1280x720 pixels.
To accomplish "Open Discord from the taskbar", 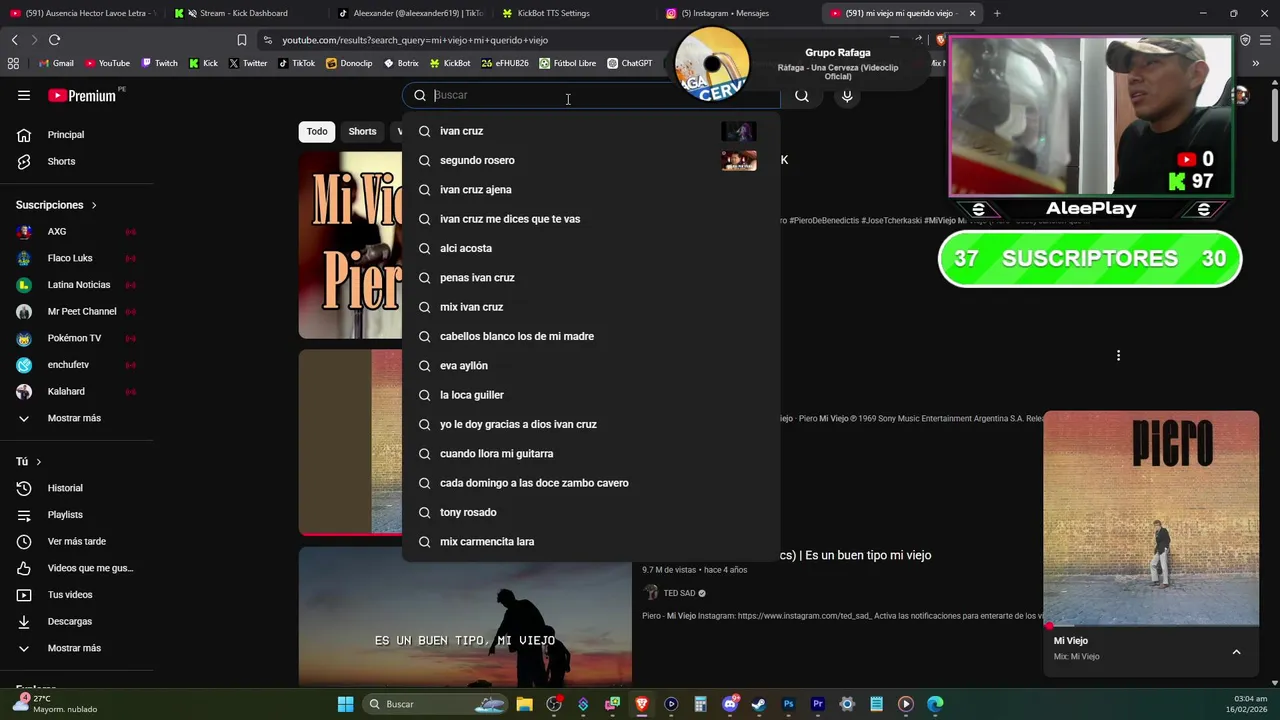I will tap(730, 704).
